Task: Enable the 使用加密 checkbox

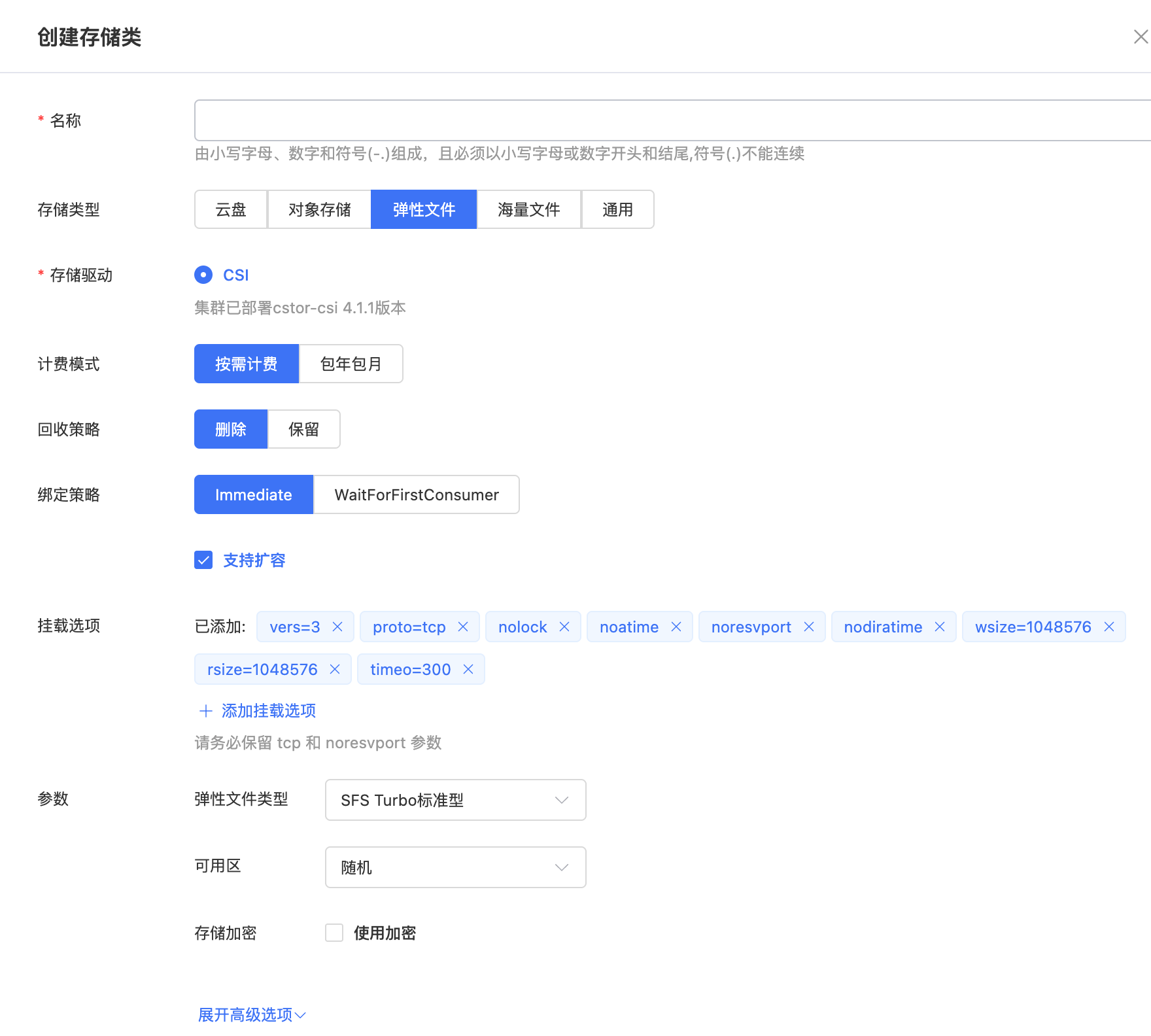Action: click(x=334, y=933)
